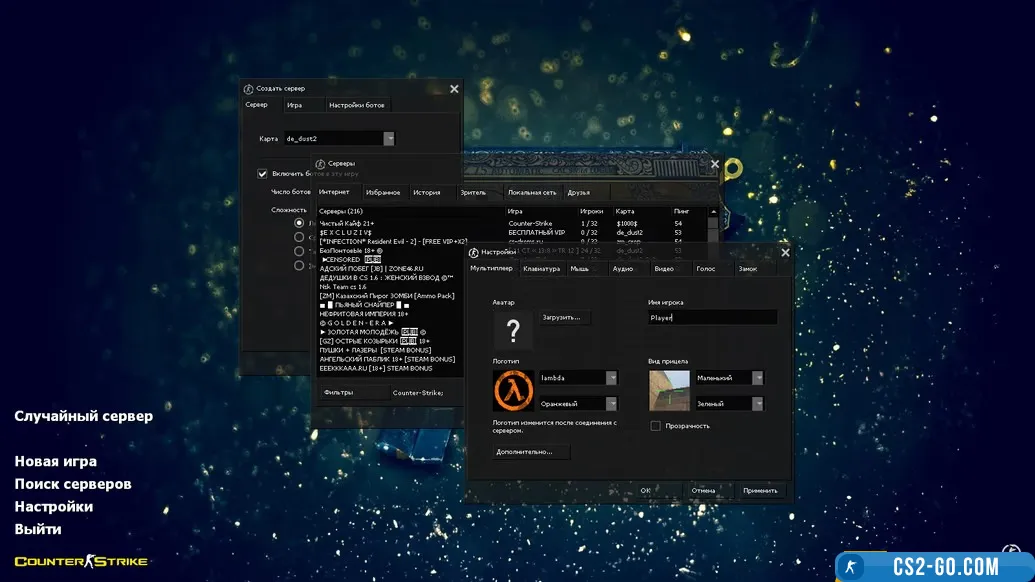Screen dimensions: 1035x582
Task: Select the first Сложность radio button
Action: click(299, 223)
